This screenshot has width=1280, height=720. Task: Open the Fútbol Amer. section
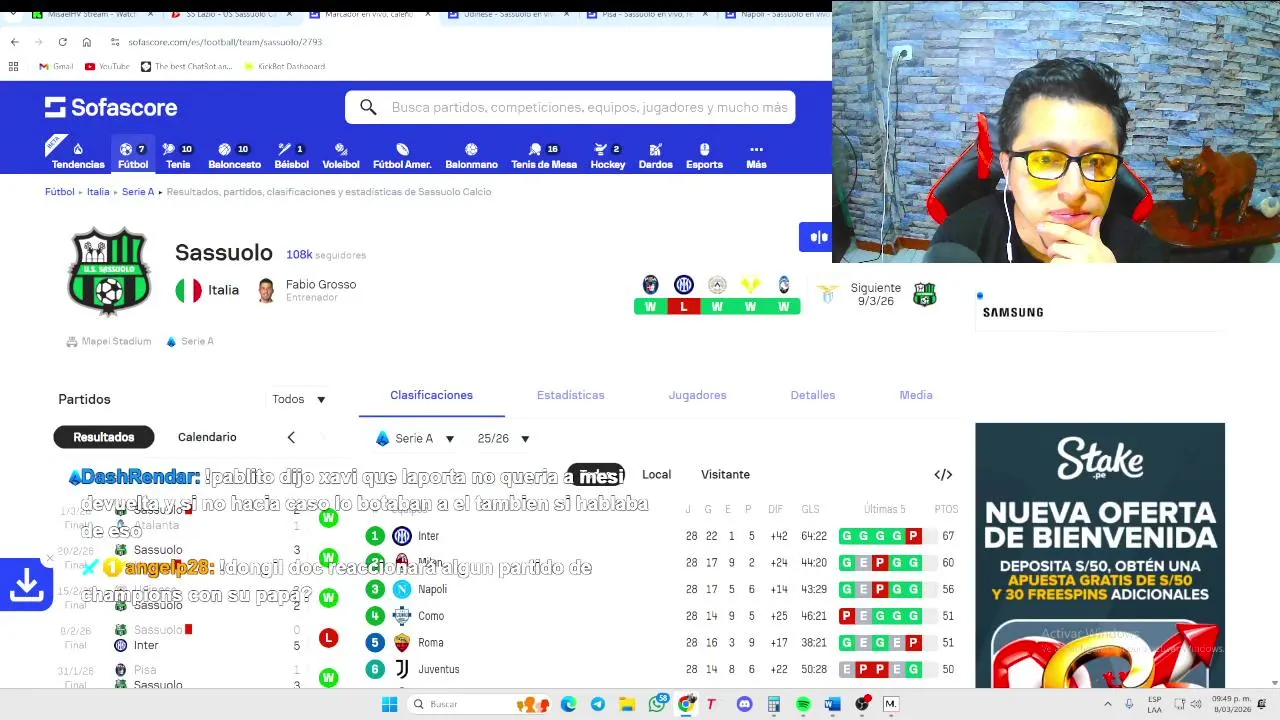pos(402,155)
